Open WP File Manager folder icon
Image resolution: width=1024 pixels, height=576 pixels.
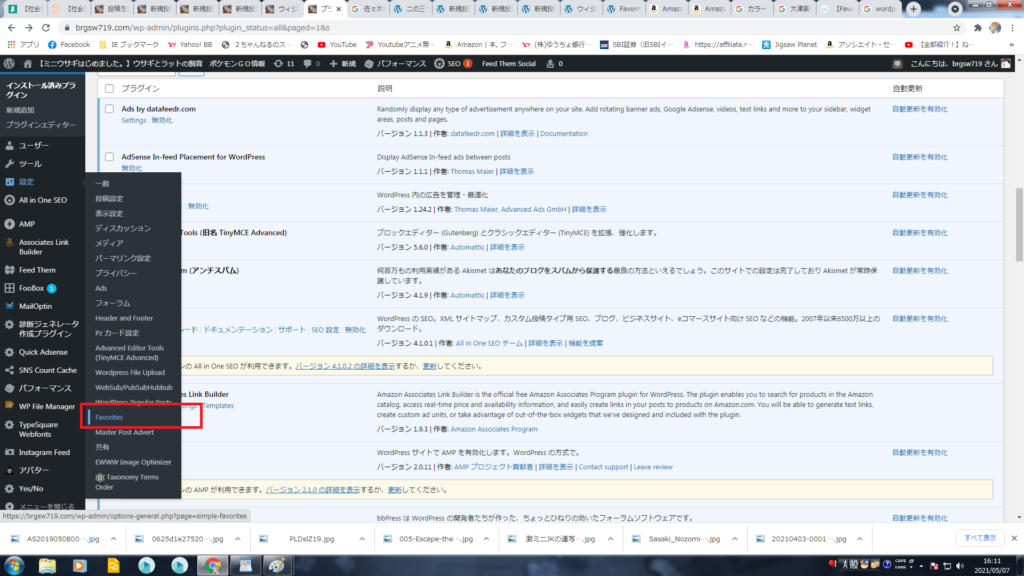(10, 406)
